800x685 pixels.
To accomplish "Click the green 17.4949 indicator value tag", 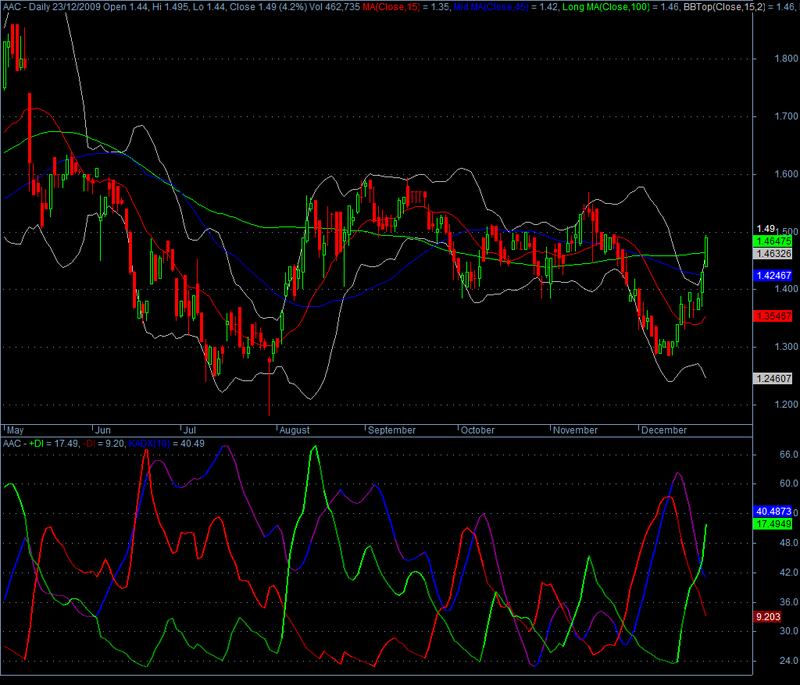I will click(773, 524).
